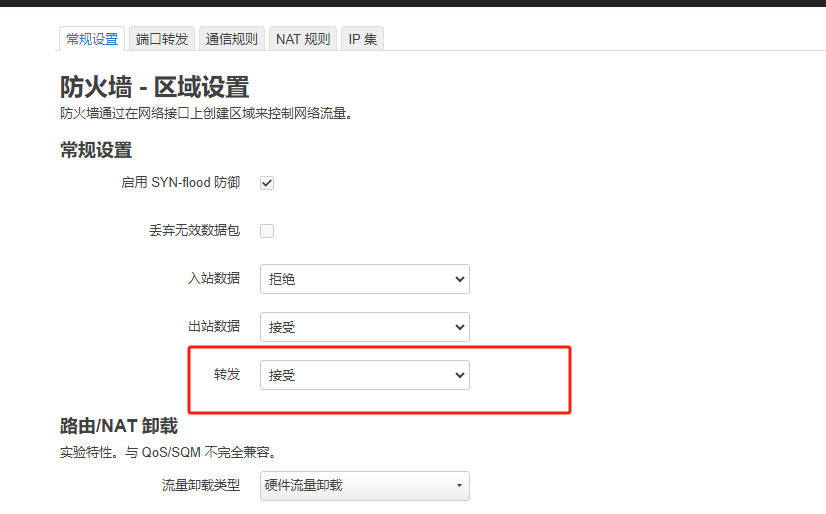Screen dimensions: 826x514
Task: Click the 转发 field label
Action: (x=227, y=375)
